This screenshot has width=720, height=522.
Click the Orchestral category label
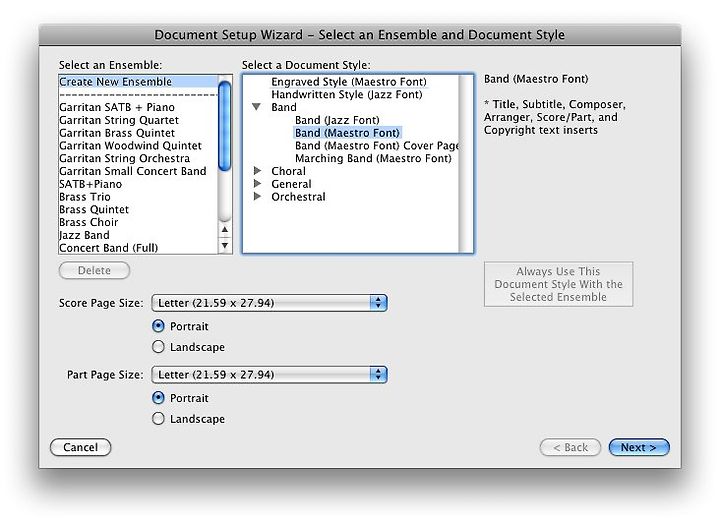(x=298, y=197)
